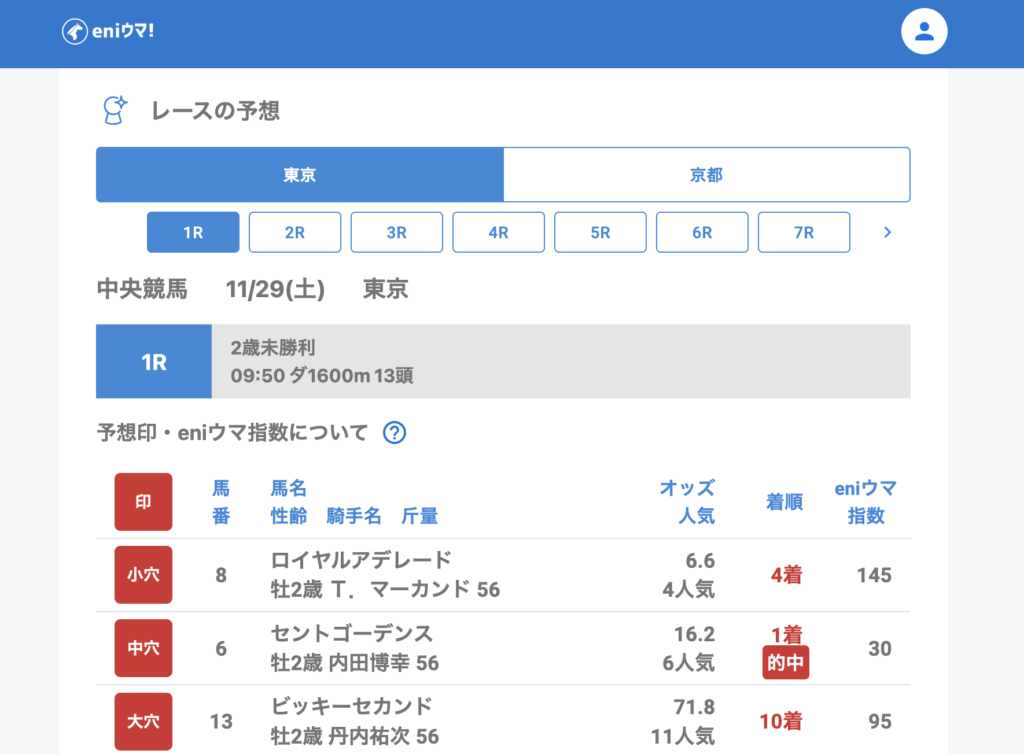Go to race 4R

499,232
